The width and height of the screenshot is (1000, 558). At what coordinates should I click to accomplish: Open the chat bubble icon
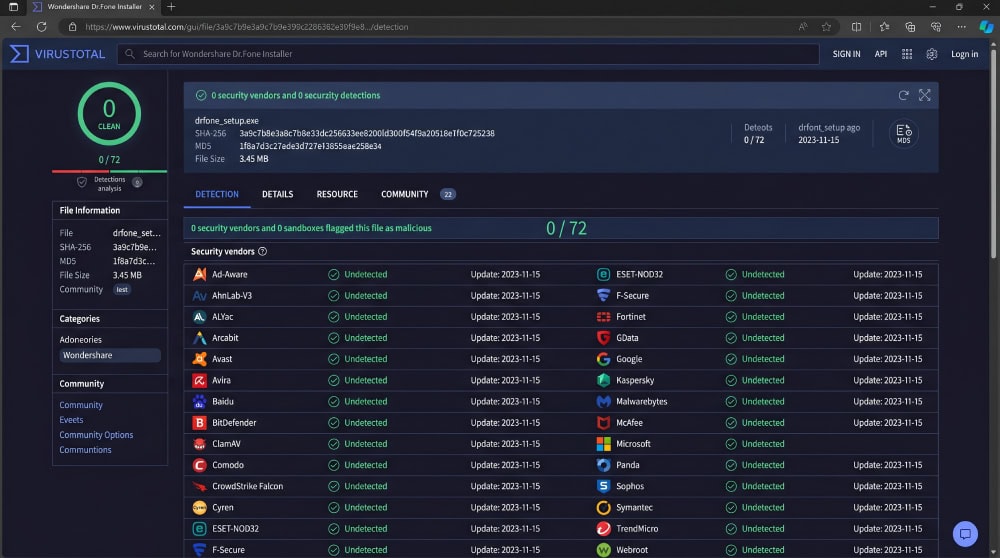tap(965, 534)
